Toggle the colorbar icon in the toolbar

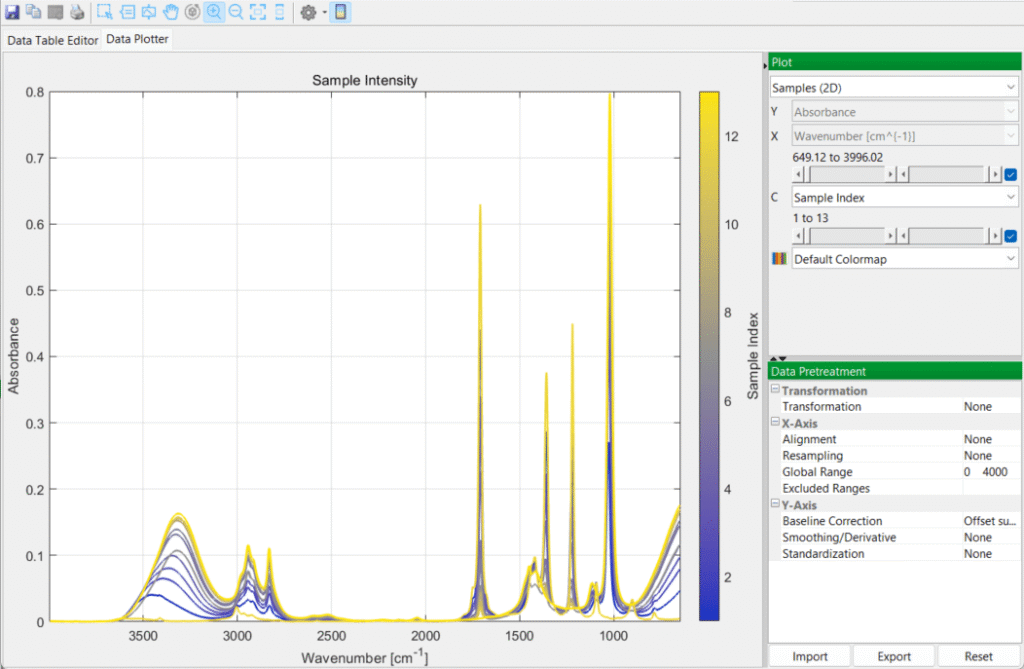pyautogui.click(x=341, y=12)
